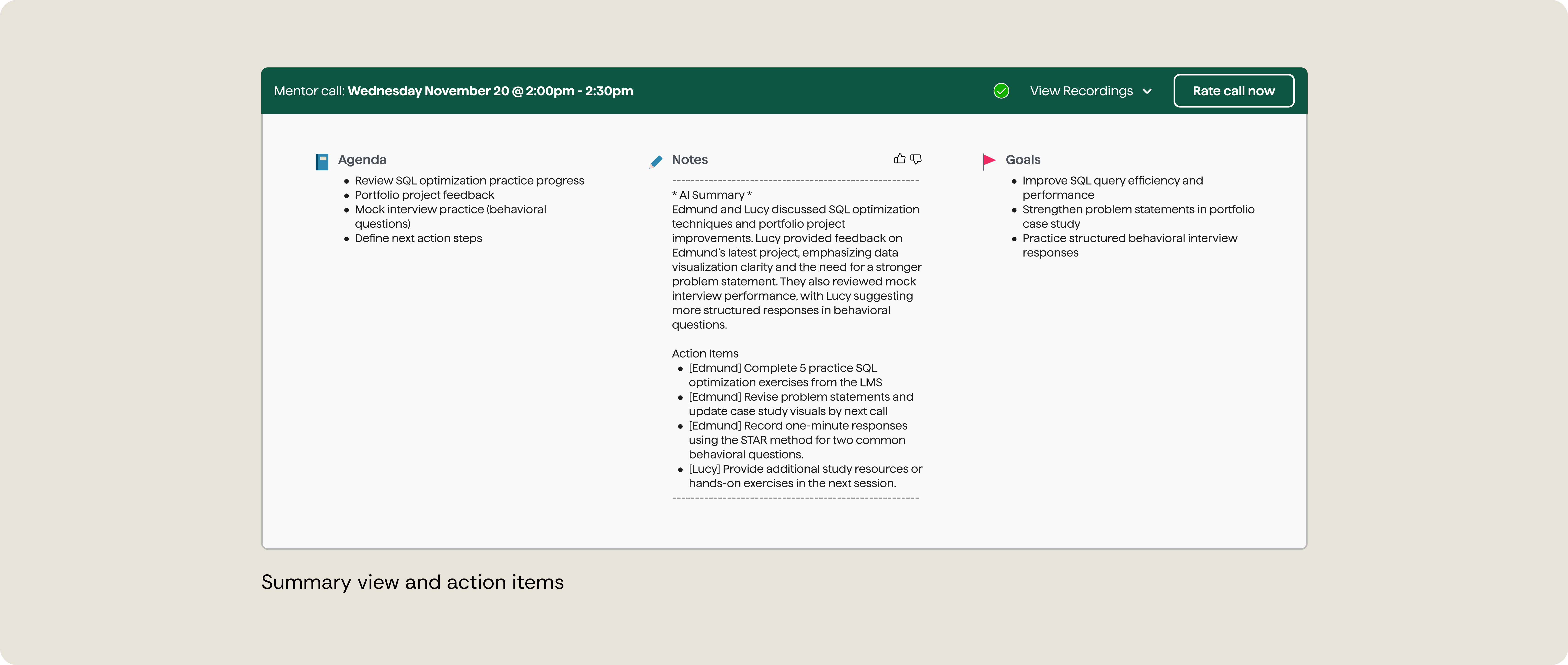Viewport: 1568px width, 665px height.
Task: Click 'Strengthen problem statements in portfolio' goal
Action: click(x=1138, y=216)
